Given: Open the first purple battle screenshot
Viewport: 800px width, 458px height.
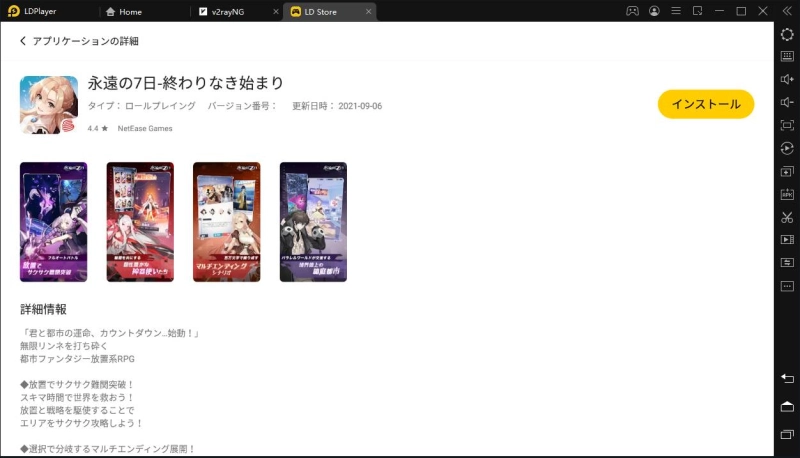Looking at the screenshot, I should click(54, 222).
